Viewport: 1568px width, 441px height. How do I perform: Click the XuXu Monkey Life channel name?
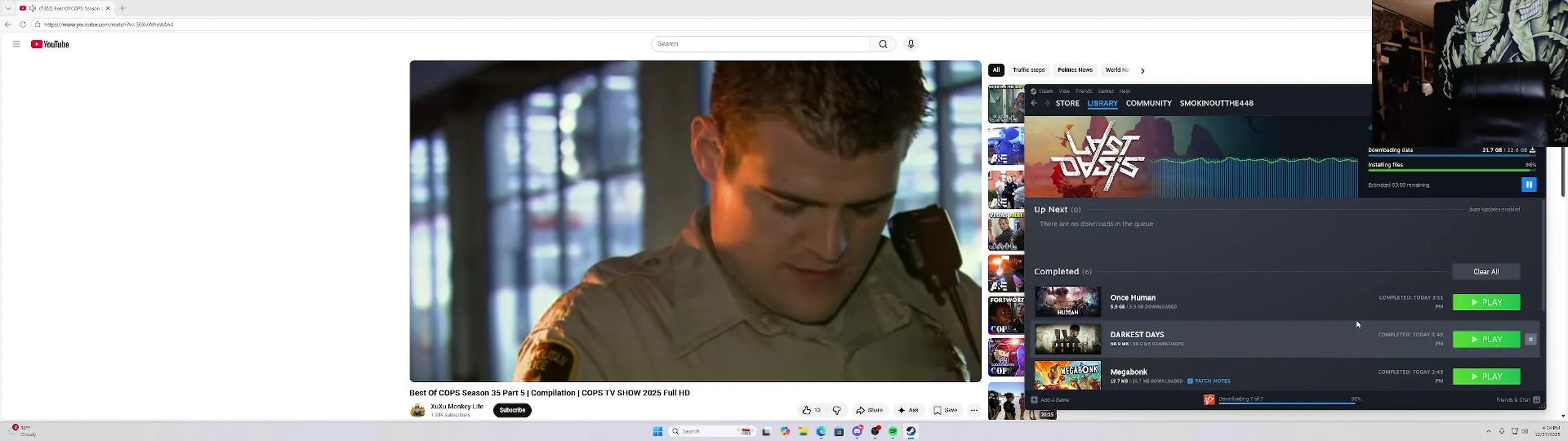[457, 406]
